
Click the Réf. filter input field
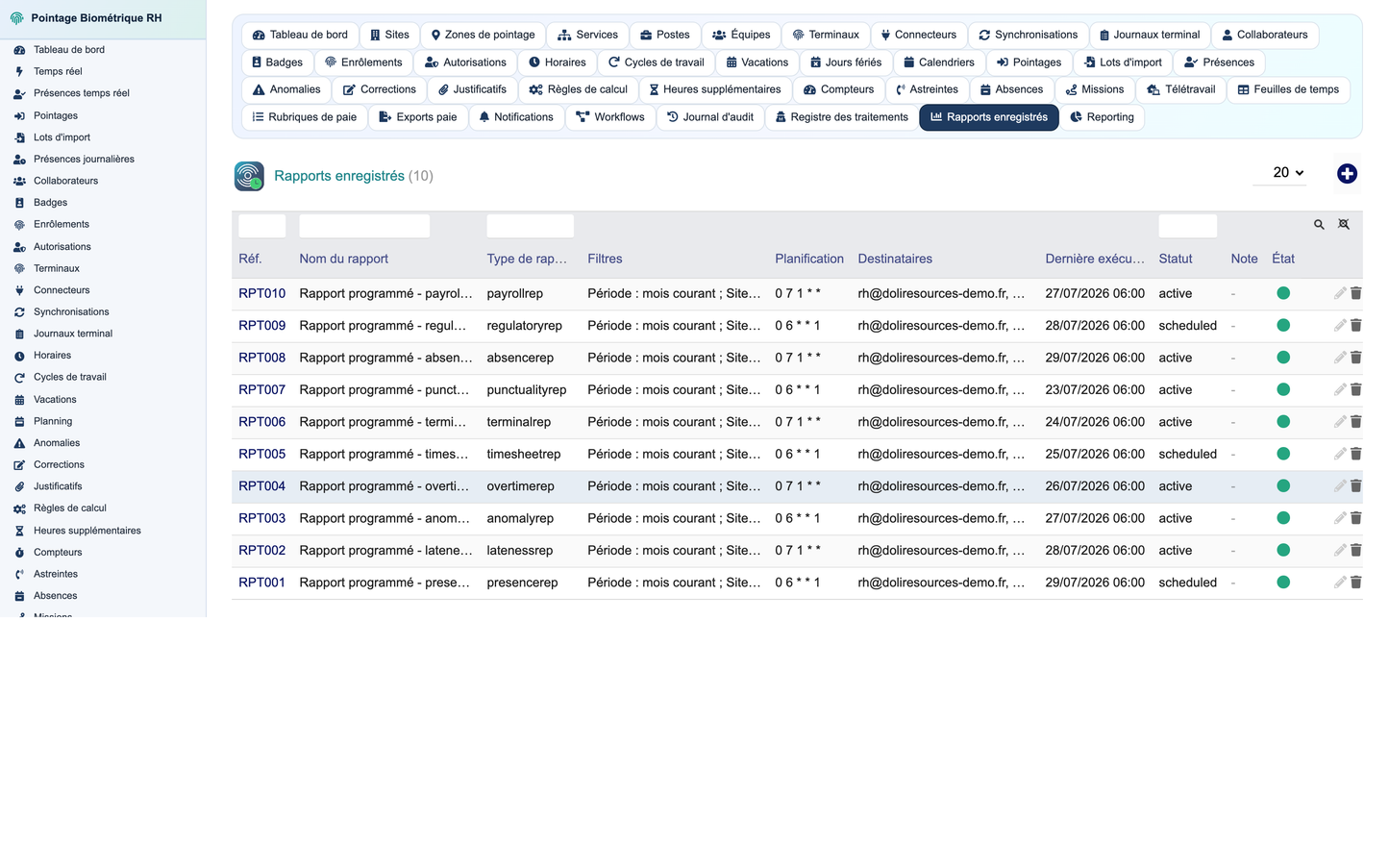click(261, 226)
